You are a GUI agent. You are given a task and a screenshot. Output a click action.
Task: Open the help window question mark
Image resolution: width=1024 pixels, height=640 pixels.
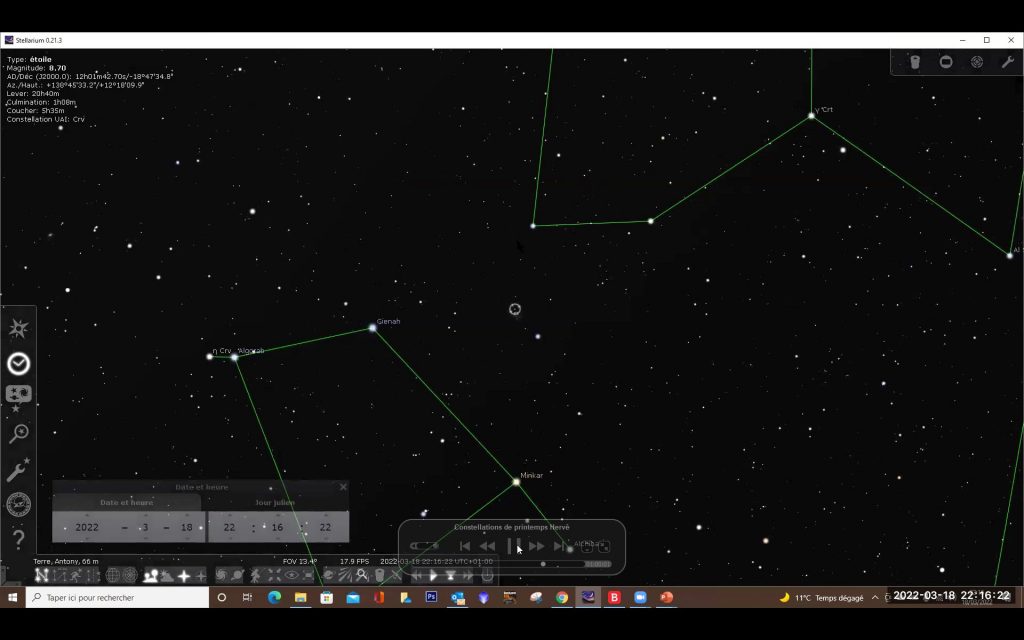coord(18,539)
